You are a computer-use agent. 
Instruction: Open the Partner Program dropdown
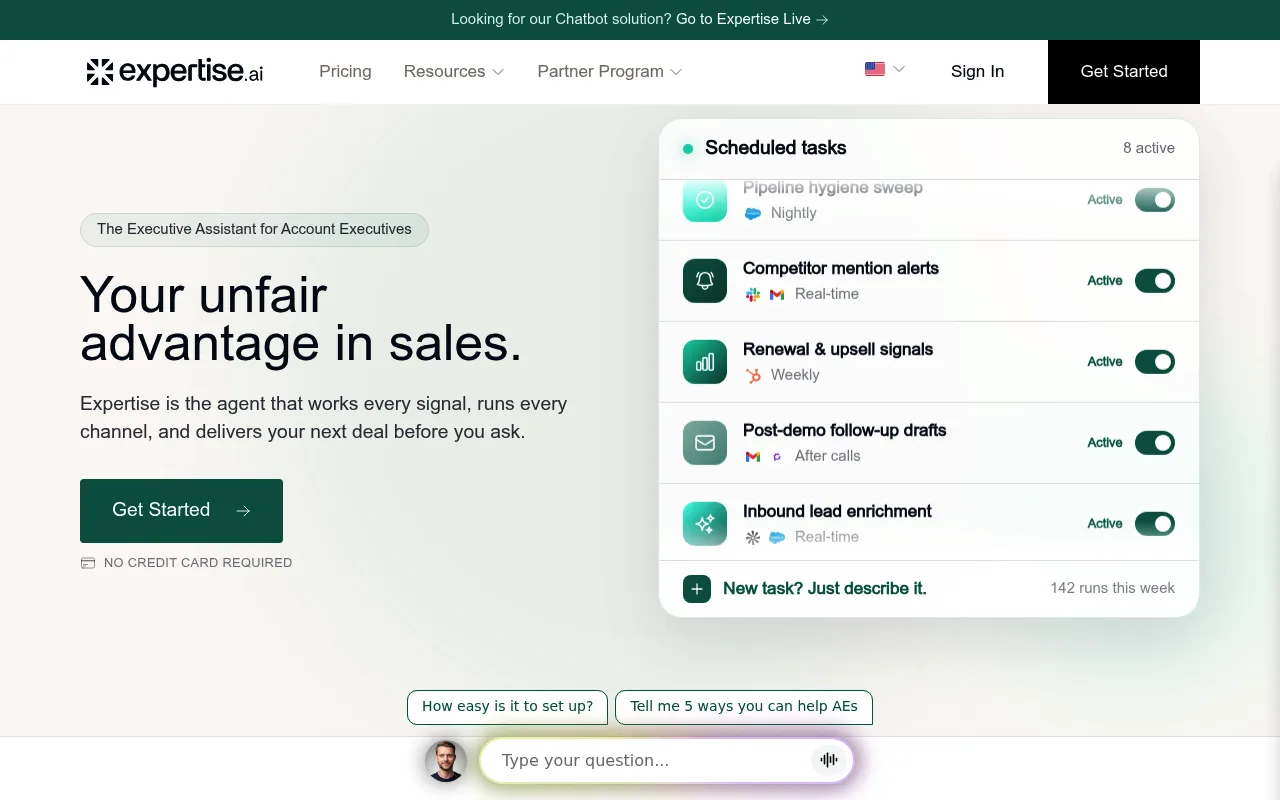click(x=609, y=71)
